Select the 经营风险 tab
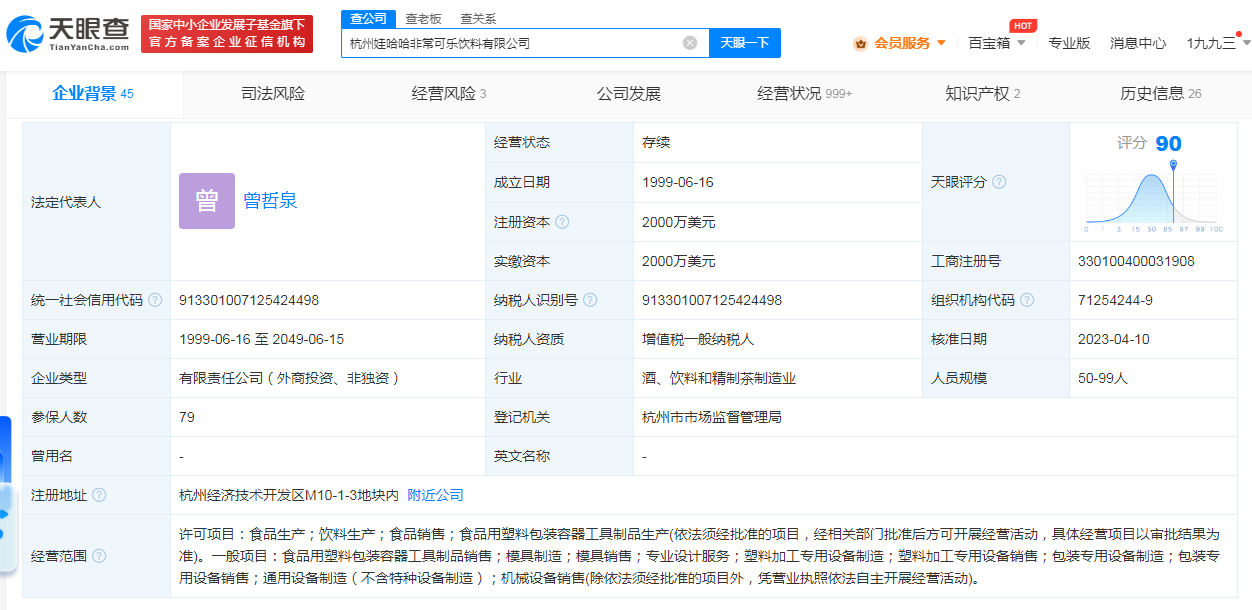Screen dimensions: 1252x610 pos(449,94)
